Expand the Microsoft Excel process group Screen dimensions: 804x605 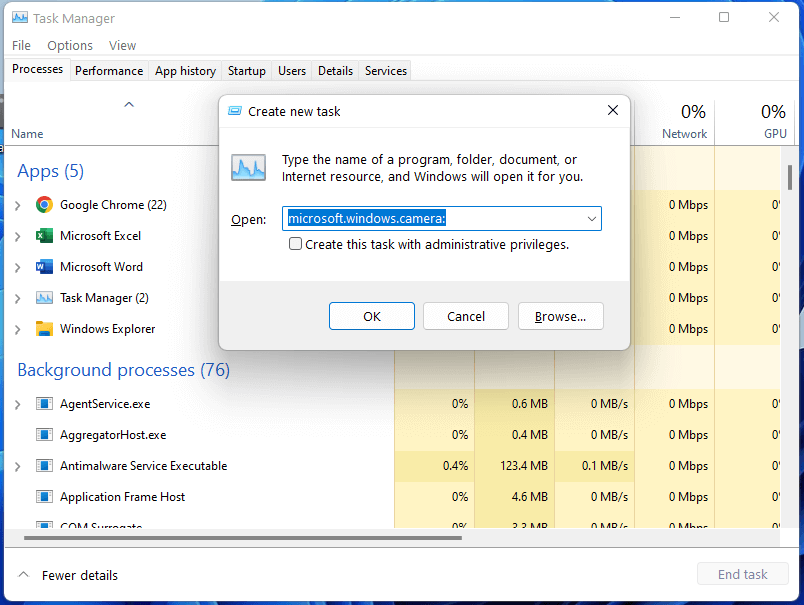coord(18,236)
